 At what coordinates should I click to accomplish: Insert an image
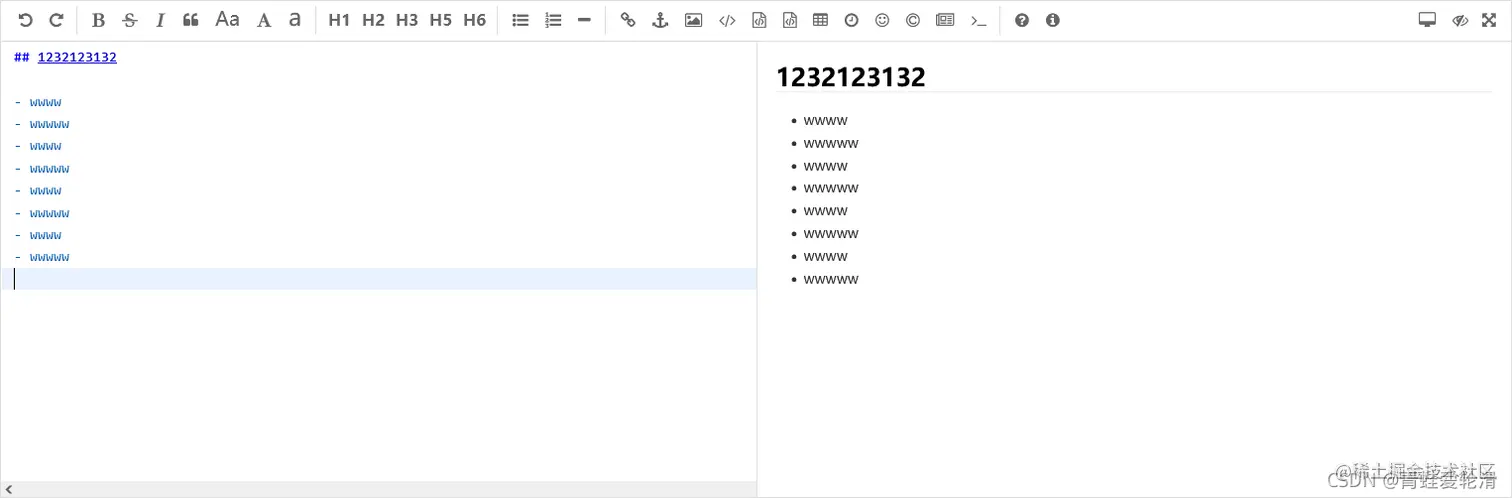click(693, 20)
